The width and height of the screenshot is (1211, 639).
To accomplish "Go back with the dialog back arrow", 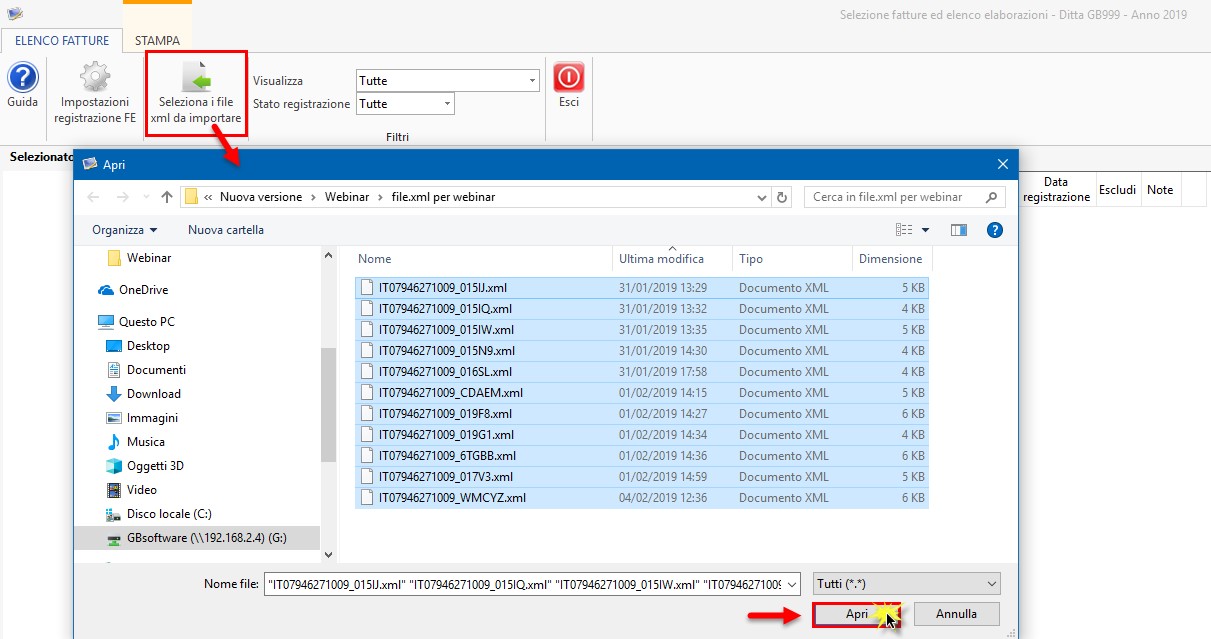I will pyautogui.click(x=94, y=197).
